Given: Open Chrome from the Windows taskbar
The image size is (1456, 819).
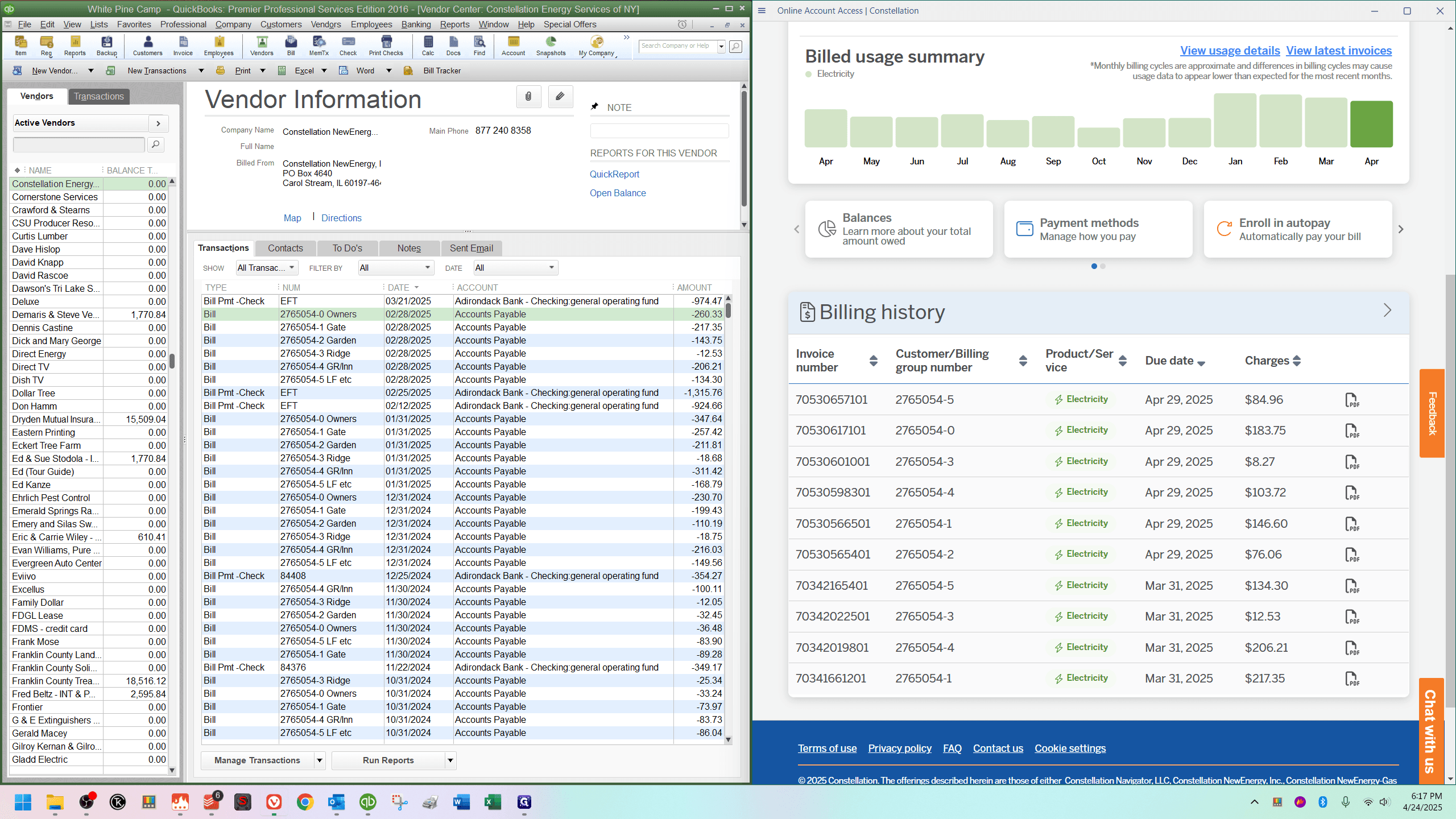Looking at the screenshot, I should click(305, 802).
